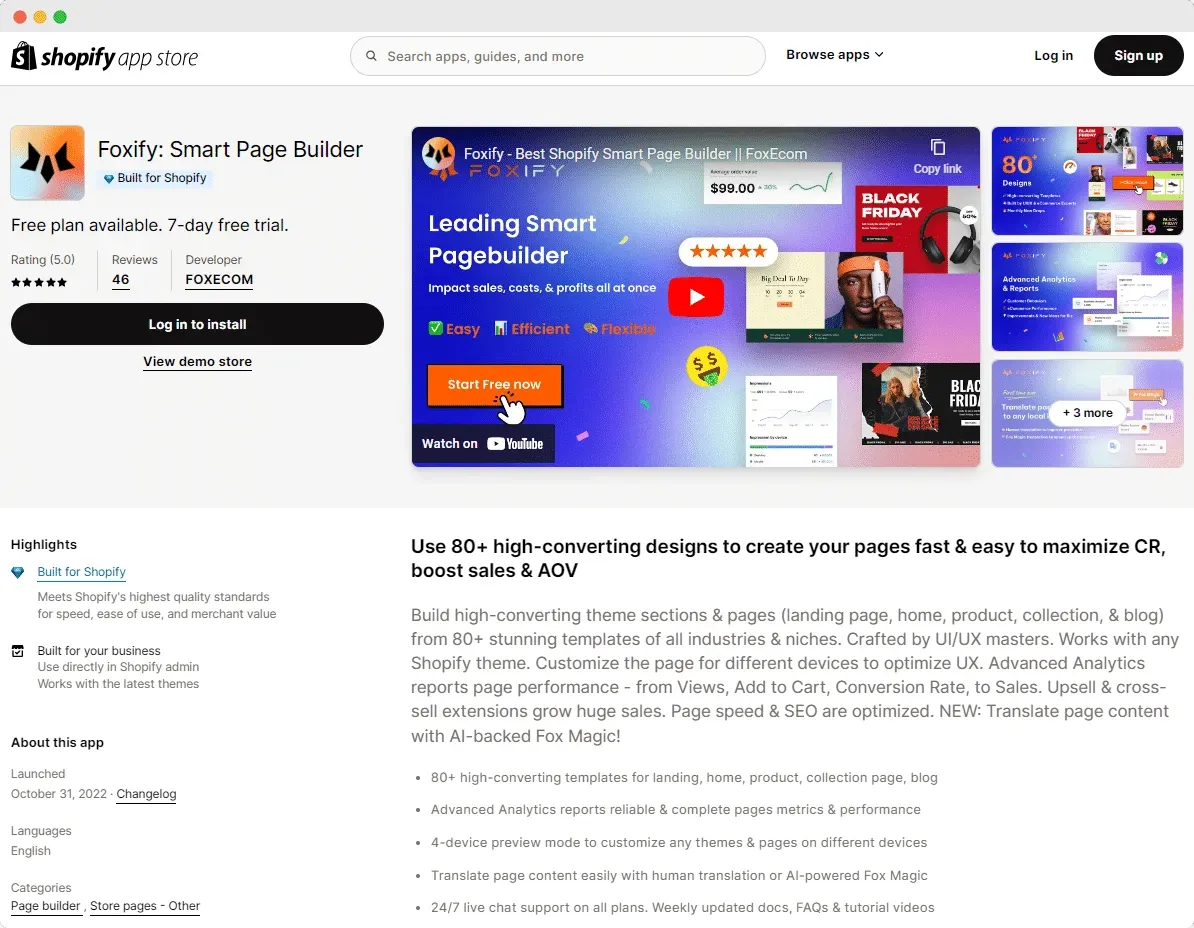1194x928 pixels.
Task: Click the Built for Shopify badge under title
Action: coord(155,177)
